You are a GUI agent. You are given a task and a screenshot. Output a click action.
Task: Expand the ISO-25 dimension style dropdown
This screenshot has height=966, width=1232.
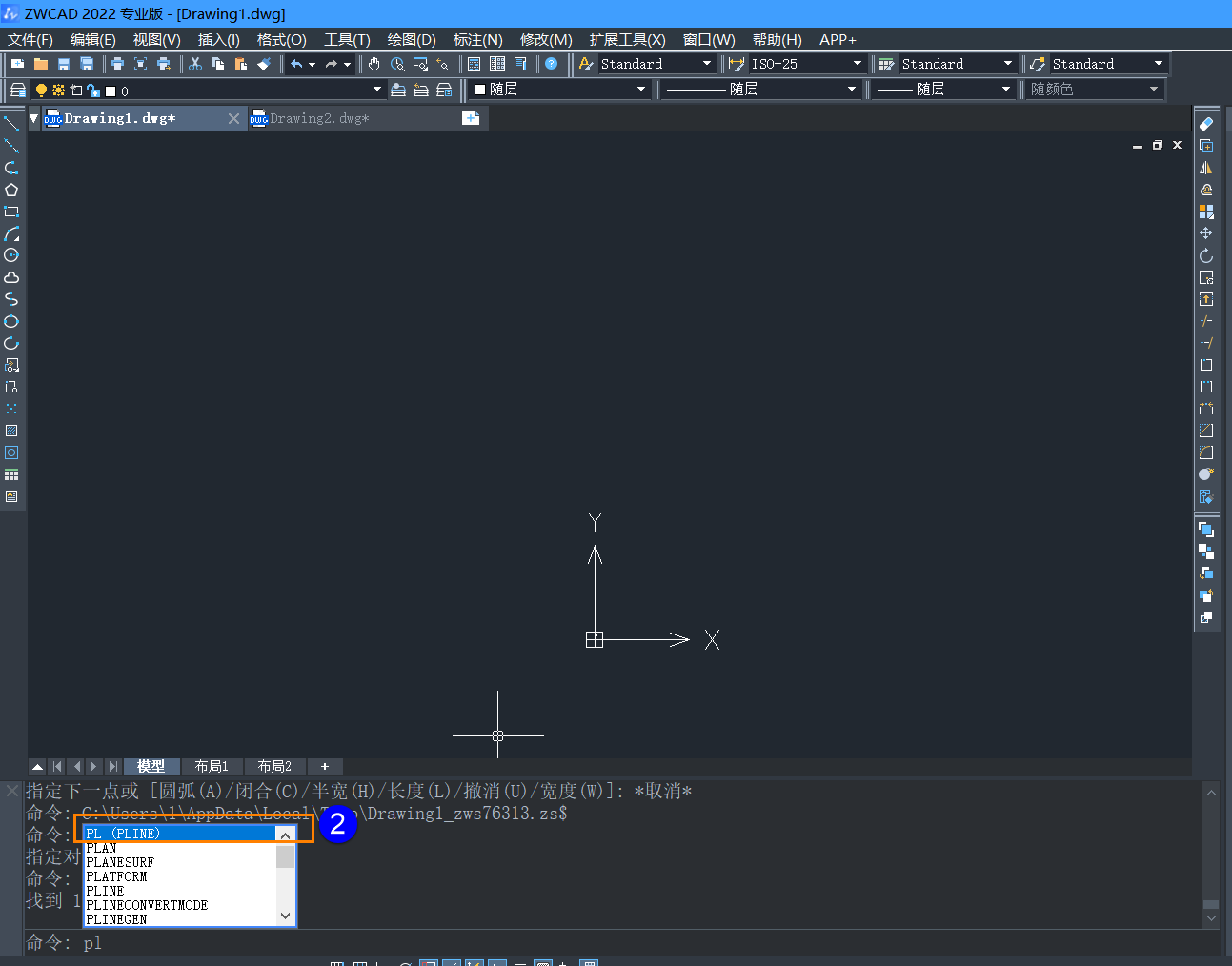pos(858,64)
